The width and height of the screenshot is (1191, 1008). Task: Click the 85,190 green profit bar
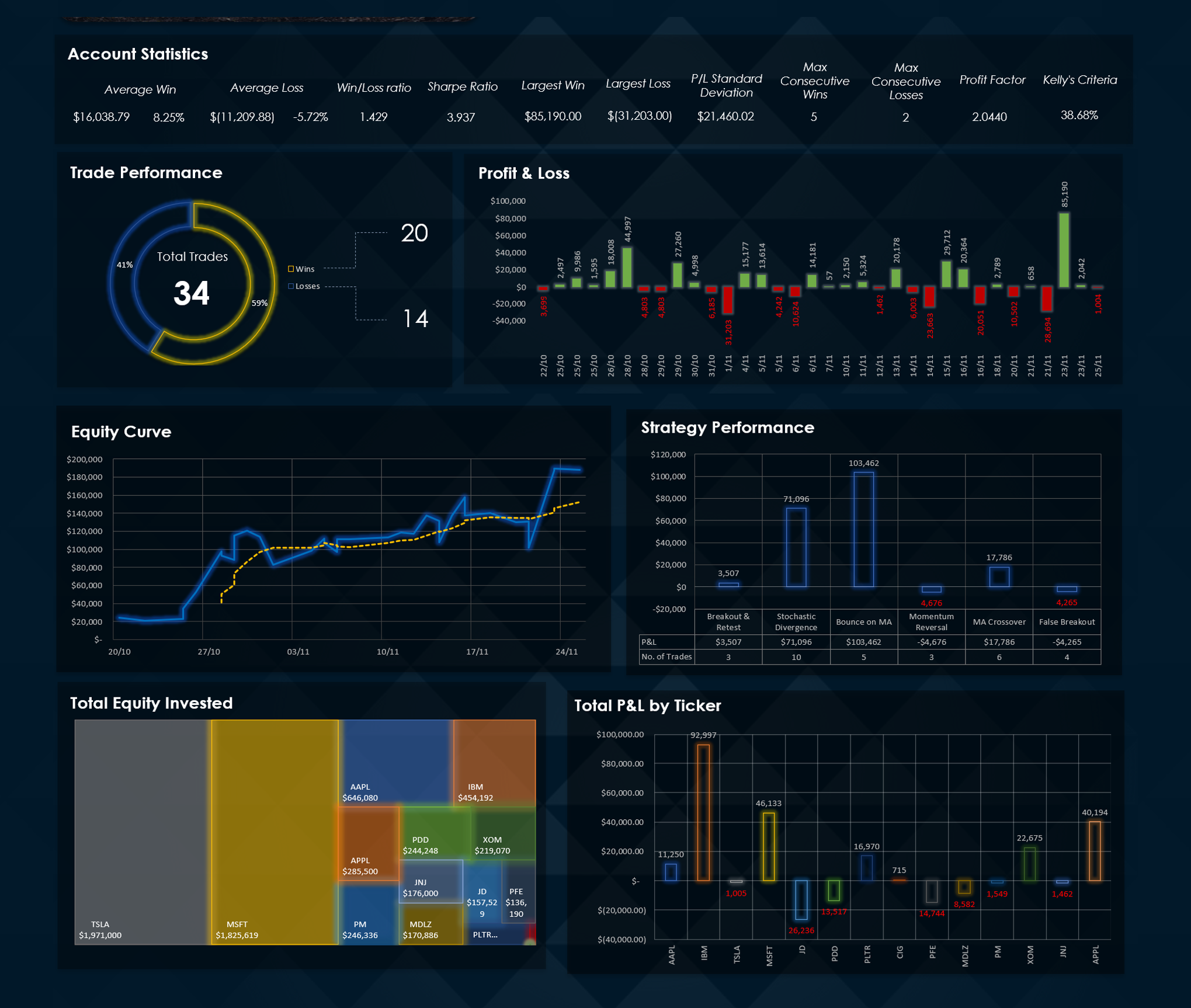(1064, 250)
